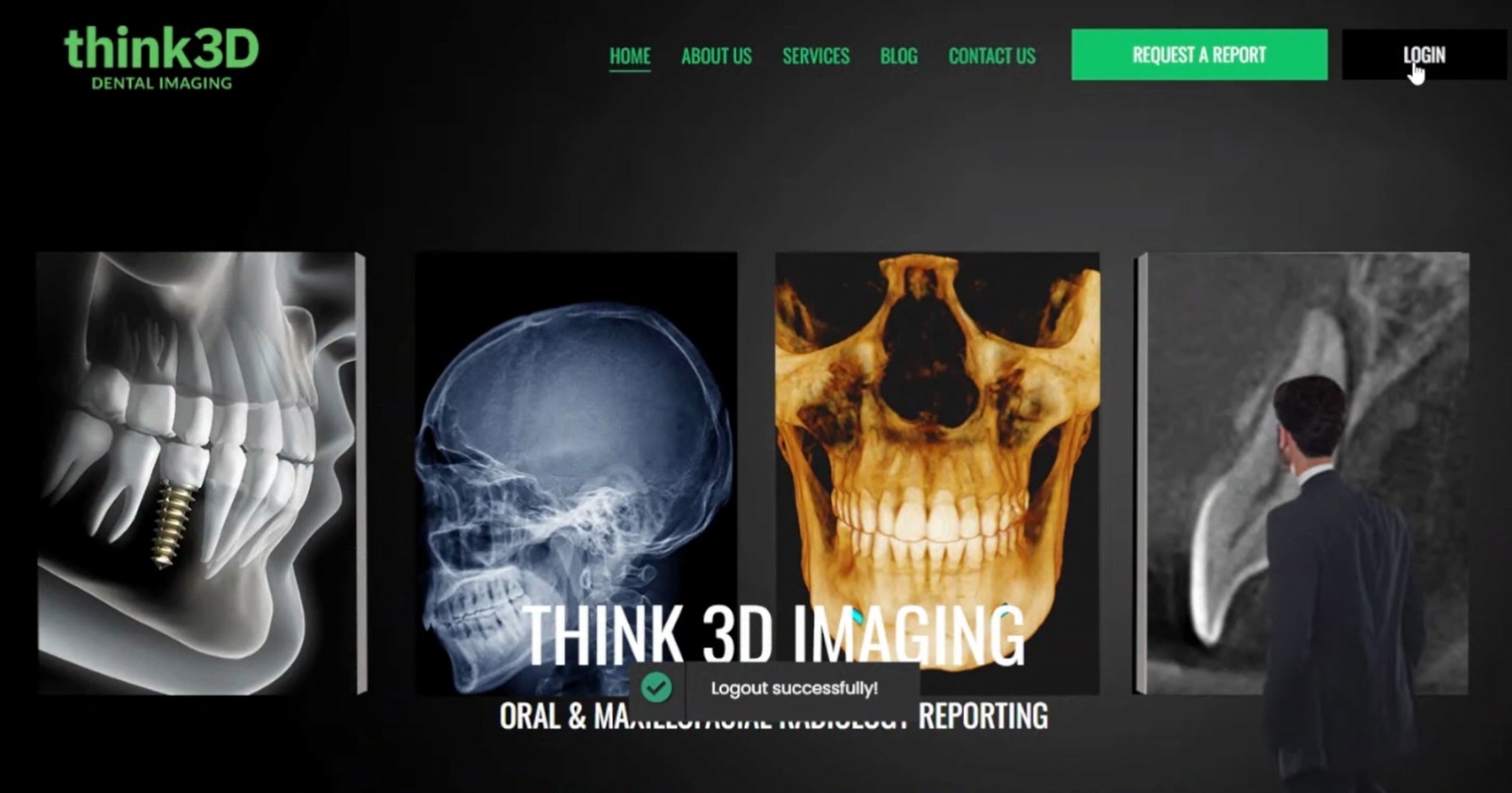Screen dimensions: 1512x793
Task: Open the SERVICES menu item
Action: pos(816,56)
